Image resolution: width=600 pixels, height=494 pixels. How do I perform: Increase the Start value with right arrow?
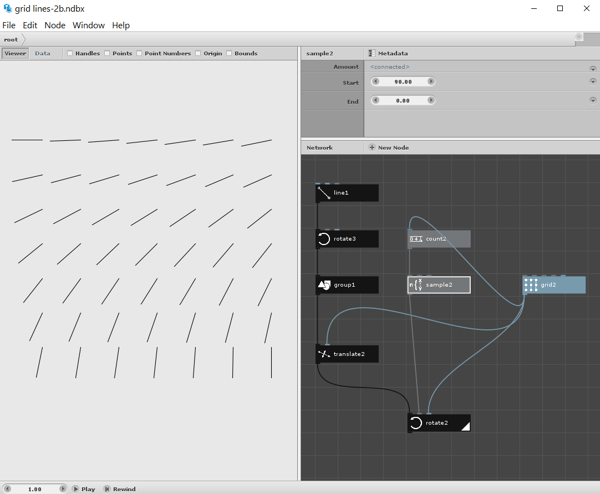click(430, 81)
